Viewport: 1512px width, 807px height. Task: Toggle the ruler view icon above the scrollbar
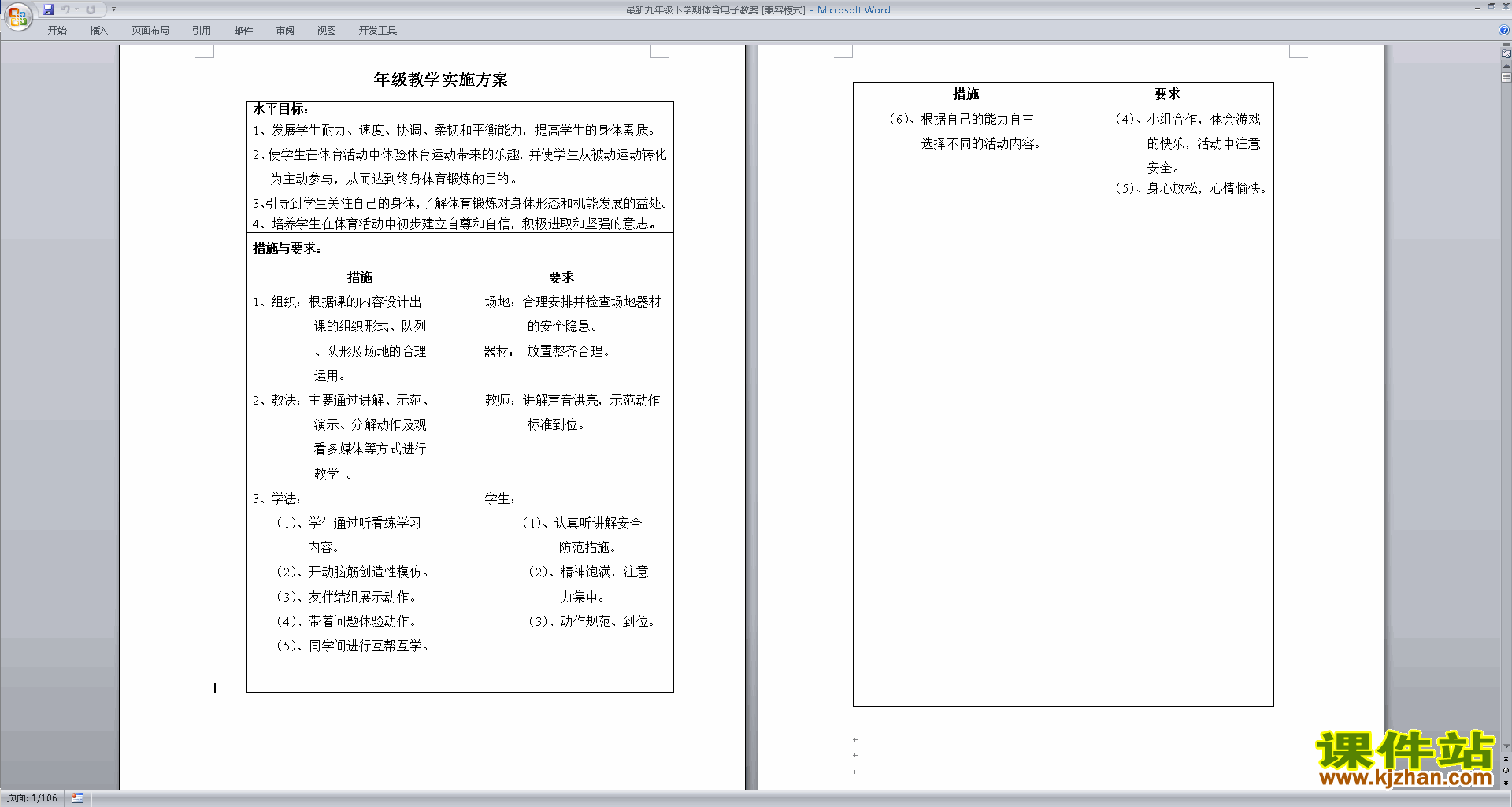(1506, 54)
